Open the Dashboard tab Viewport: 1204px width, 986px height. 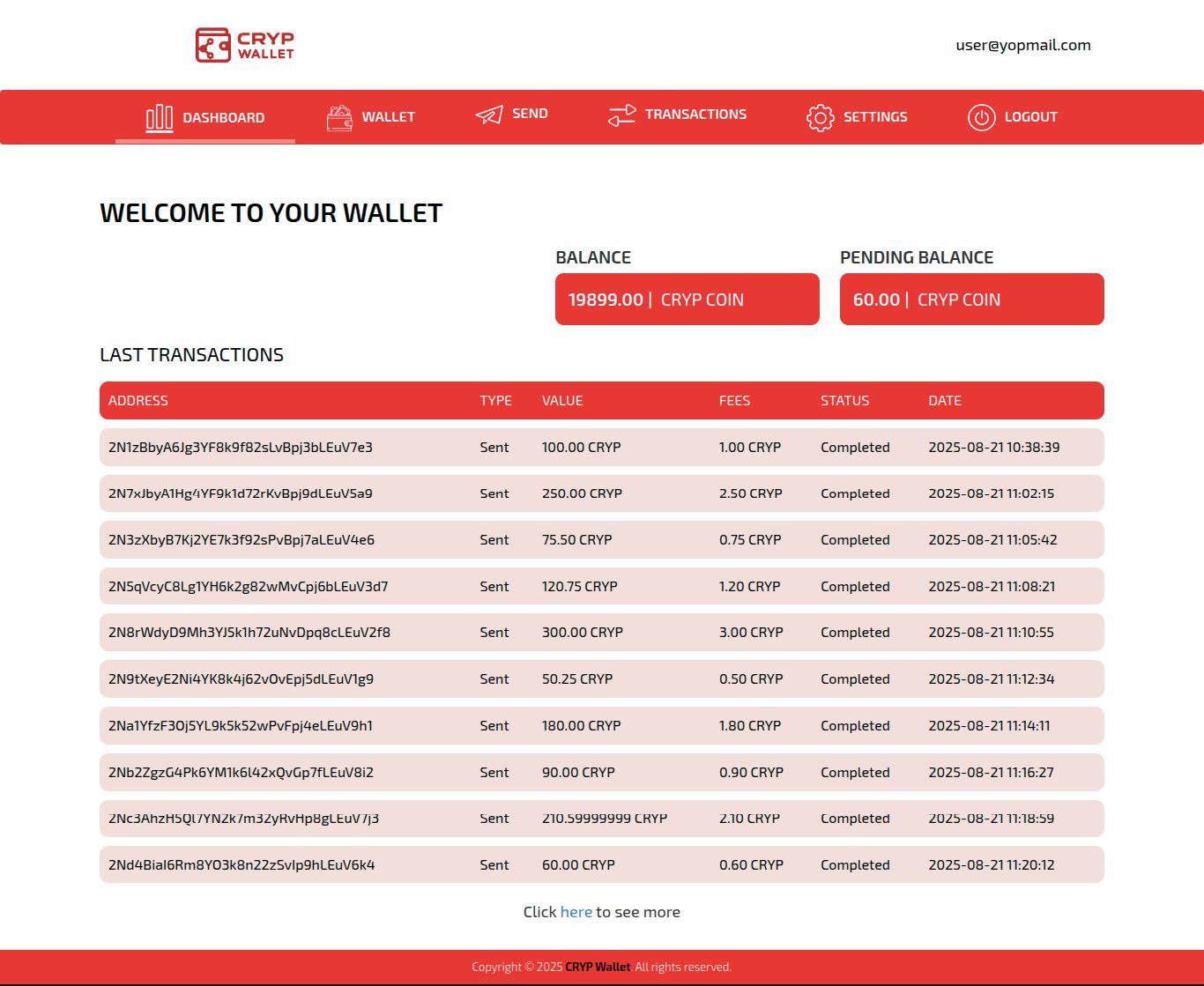[205, 117]
